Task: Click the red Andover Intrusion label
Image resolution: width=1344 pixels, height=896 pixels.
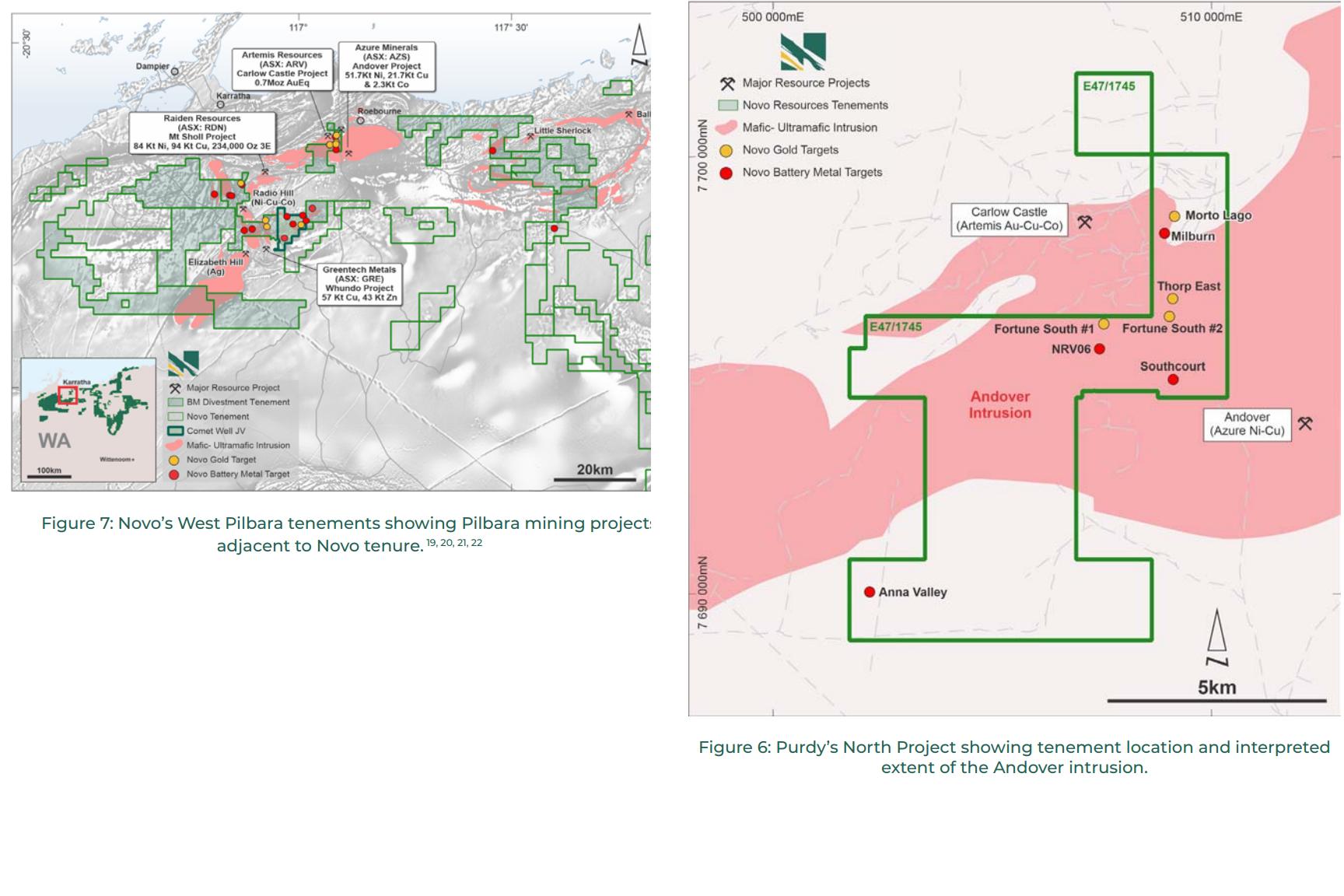Action: (999, 404)
